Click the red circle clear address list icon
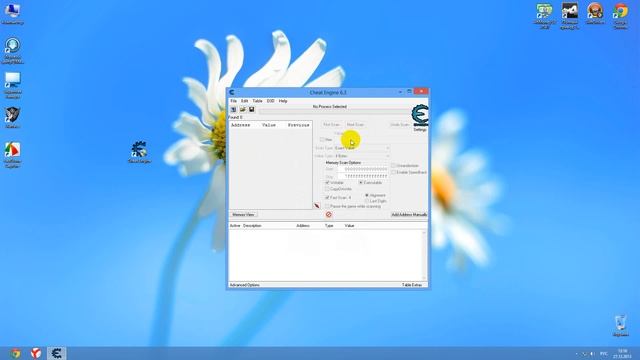Viewport: 640px width, 360px height. pos(329,214)
